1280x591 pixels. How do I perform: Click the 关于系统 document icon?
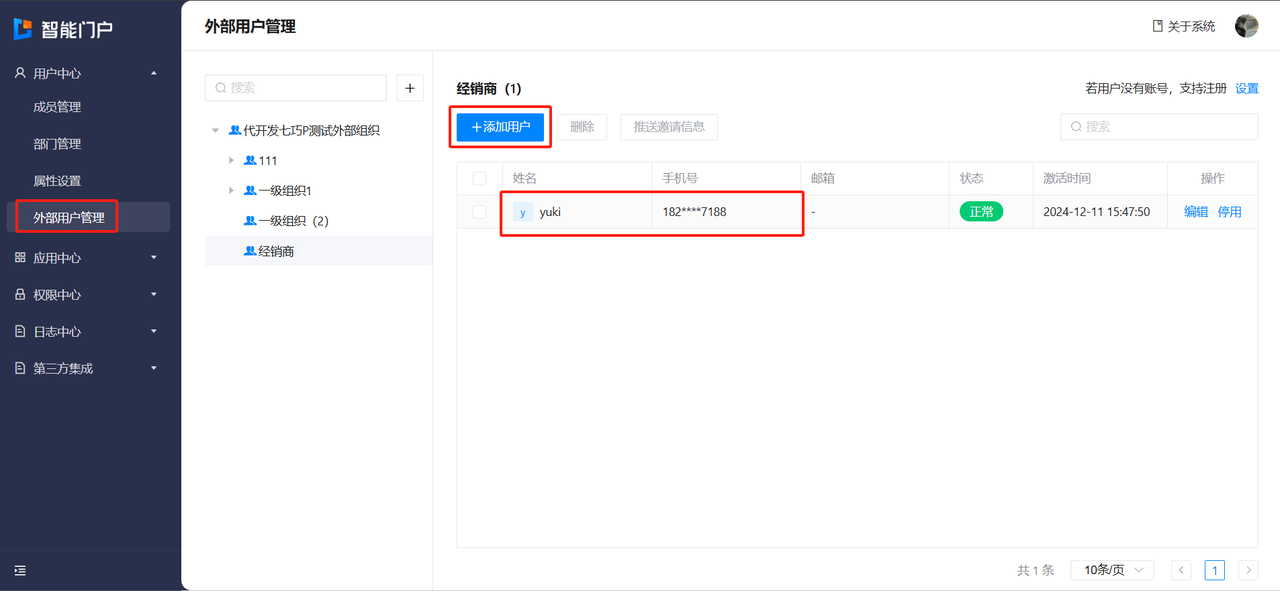coord(1158,26)
